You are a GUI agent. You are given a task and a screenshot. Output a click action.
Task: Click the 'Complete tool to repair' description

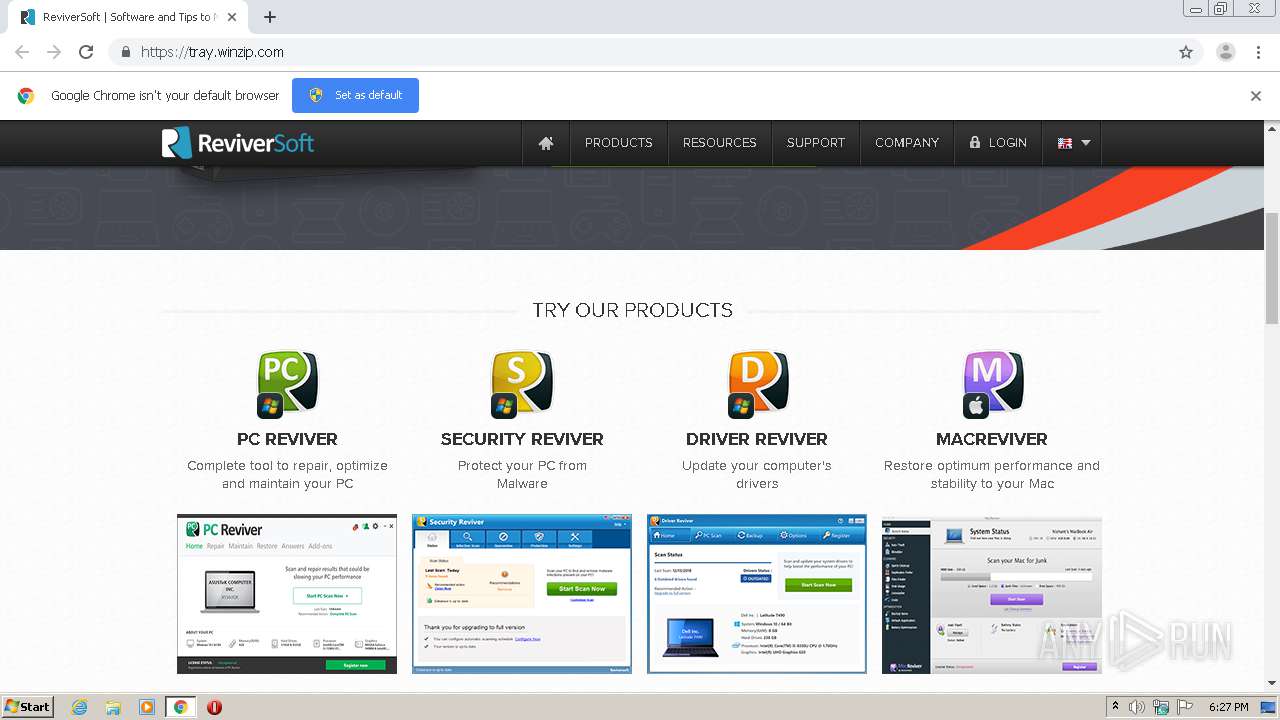tap(287, 475)
